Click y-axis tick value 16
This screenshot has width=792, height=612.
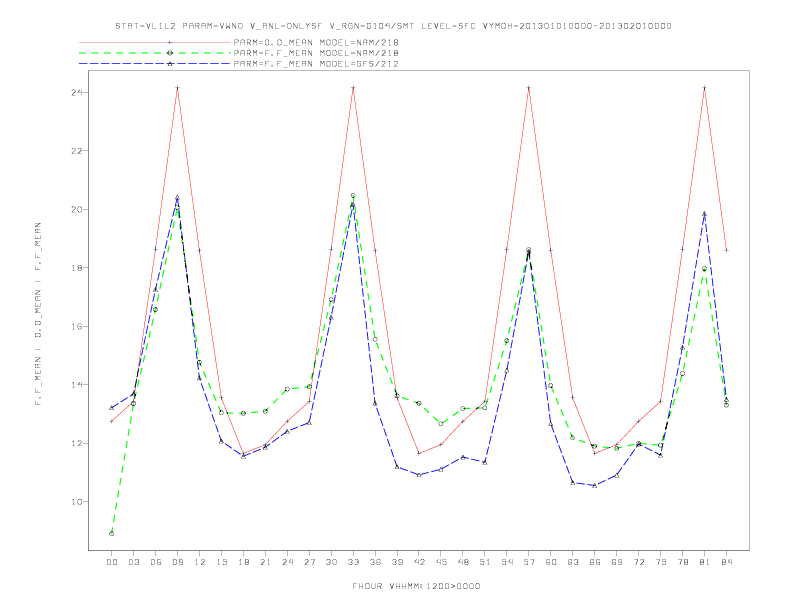(77, 326)
